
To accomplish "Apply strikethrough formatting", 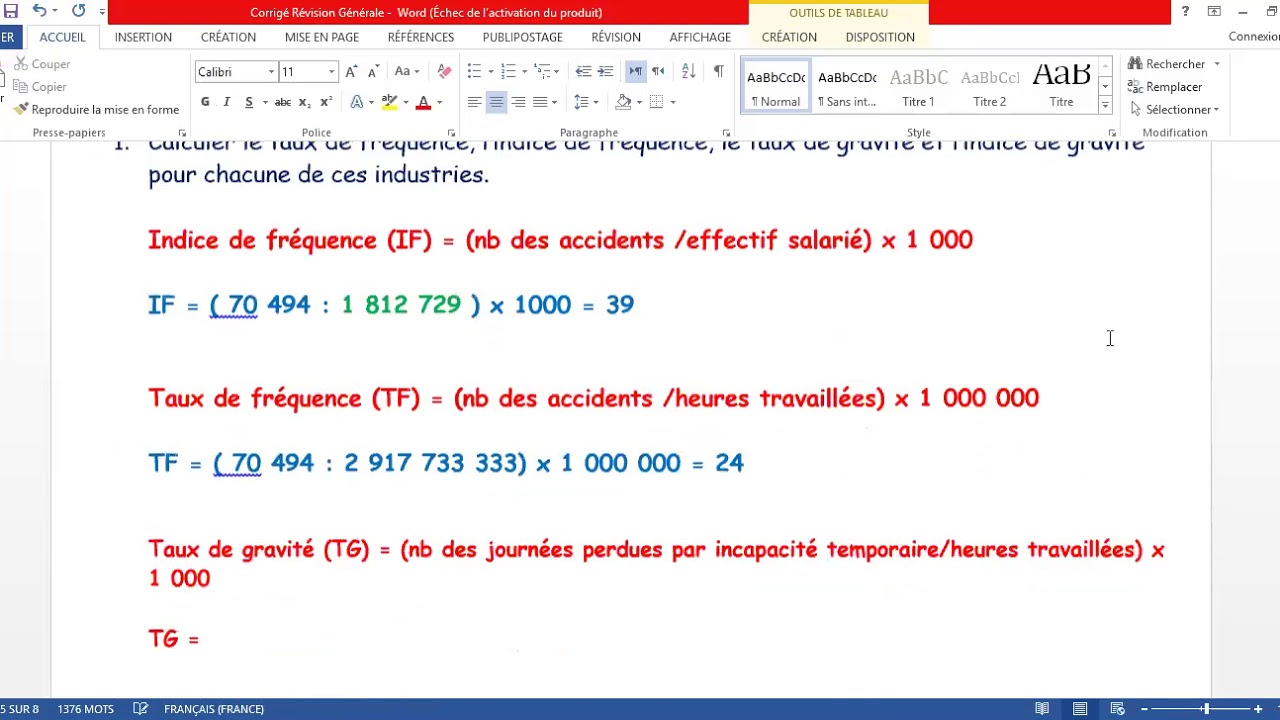I will point(283,102).
